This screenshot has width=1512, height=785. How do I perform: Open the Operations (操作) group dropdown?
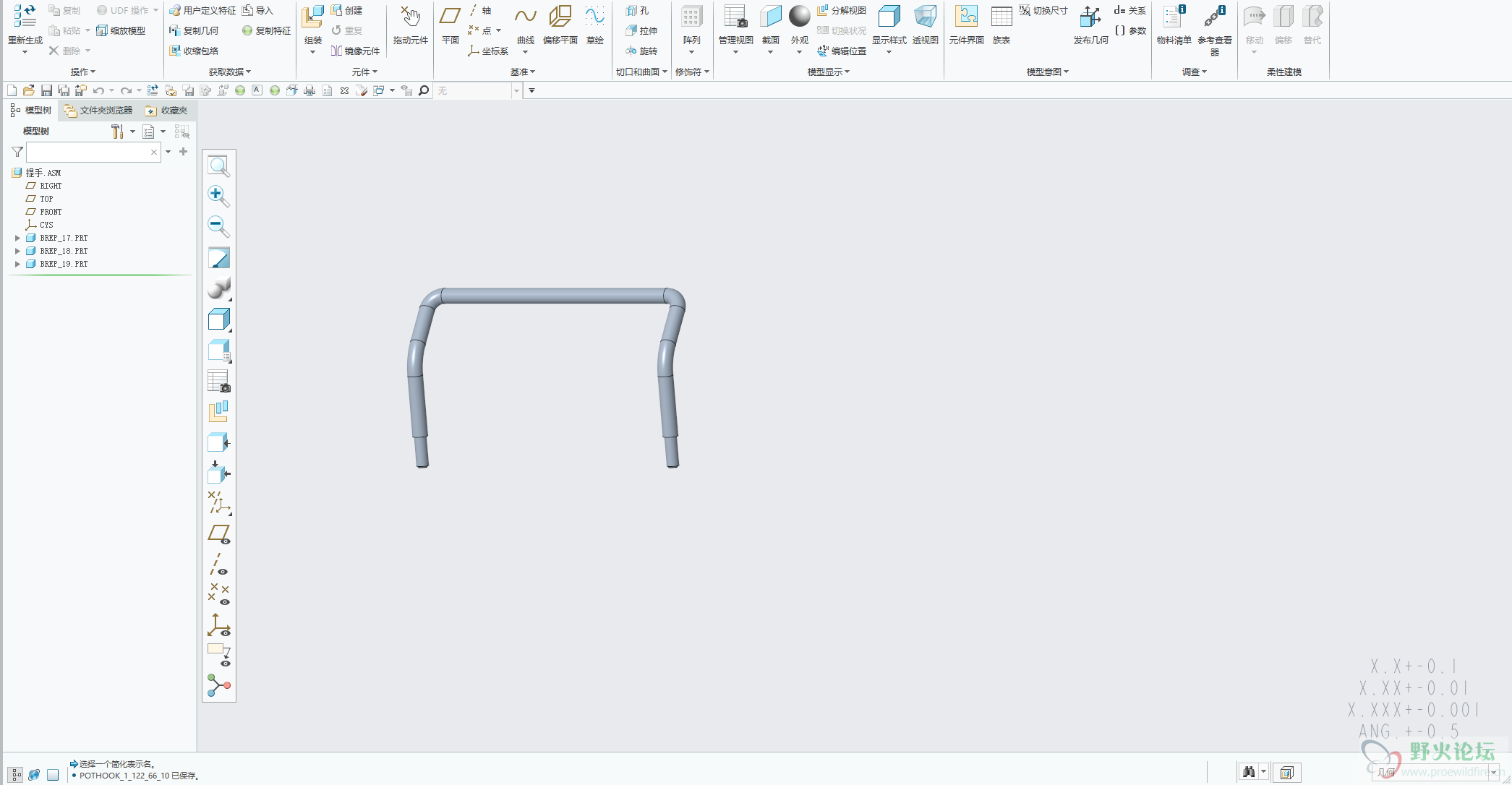click(x=83, y=72)
